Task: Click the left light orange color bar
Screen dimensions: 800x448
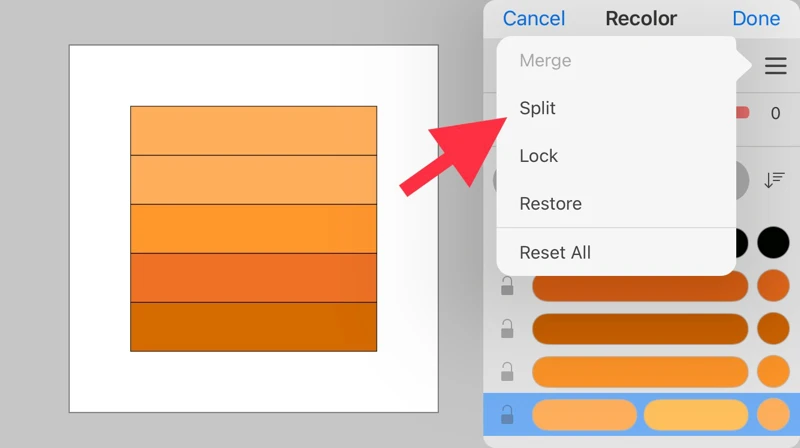Action: pos(584,414)
